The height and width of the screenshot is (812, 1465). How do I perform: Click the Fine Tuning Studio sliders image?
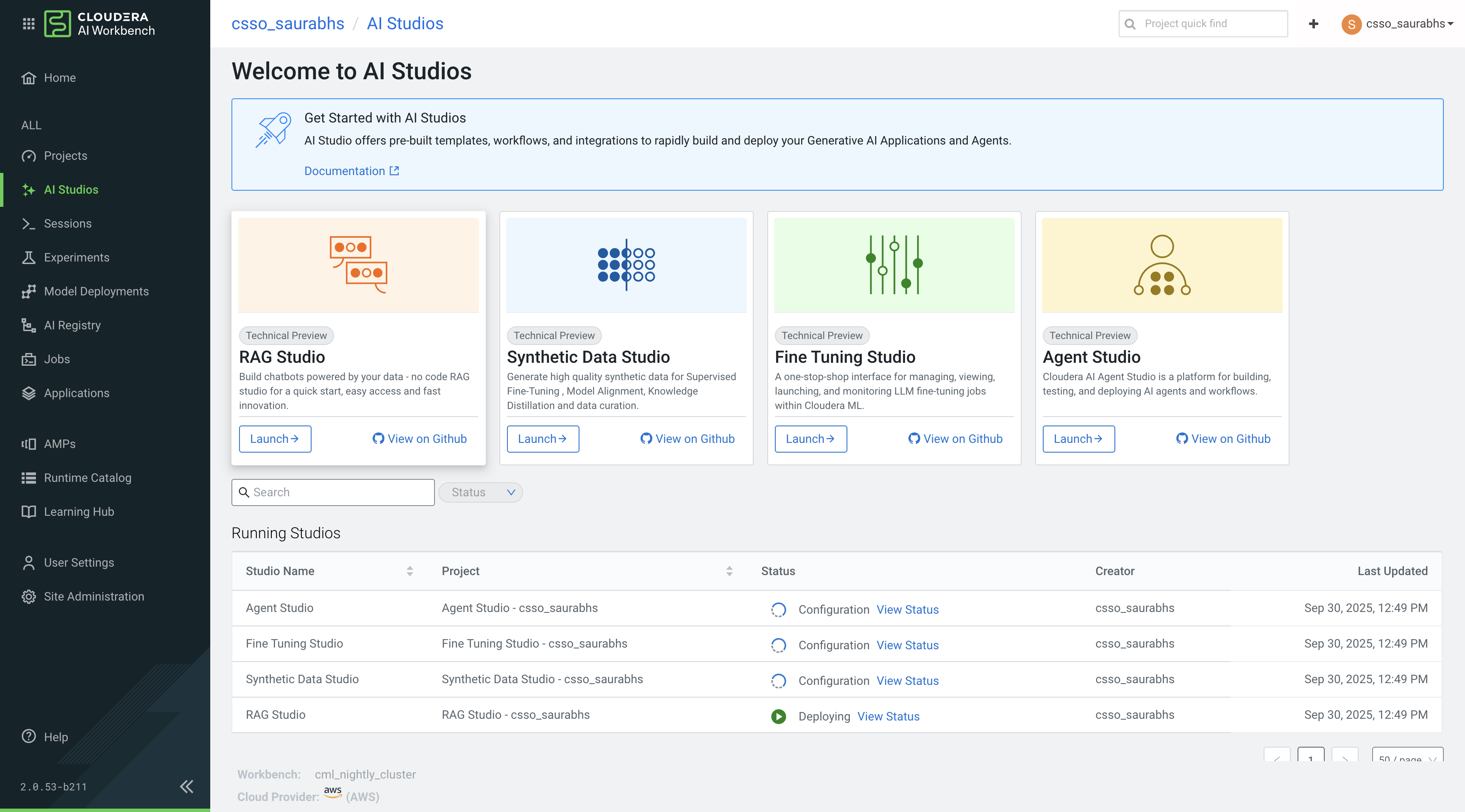(x=894, y=264)
